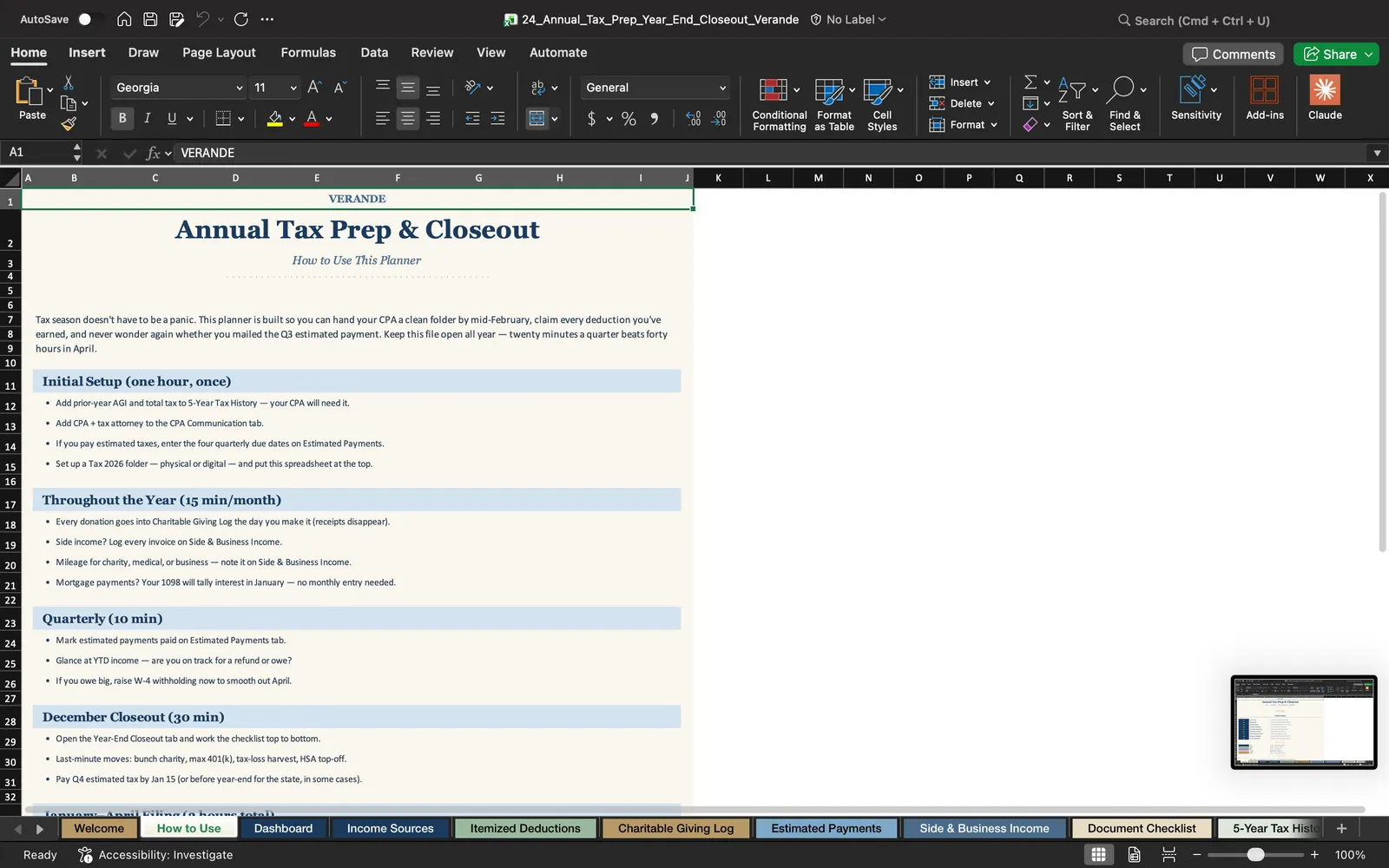Image resolution: width=1389 pixels, height=868 pixels.
Task: Click the Home icon in title bar
Action: tap(124, 19)
